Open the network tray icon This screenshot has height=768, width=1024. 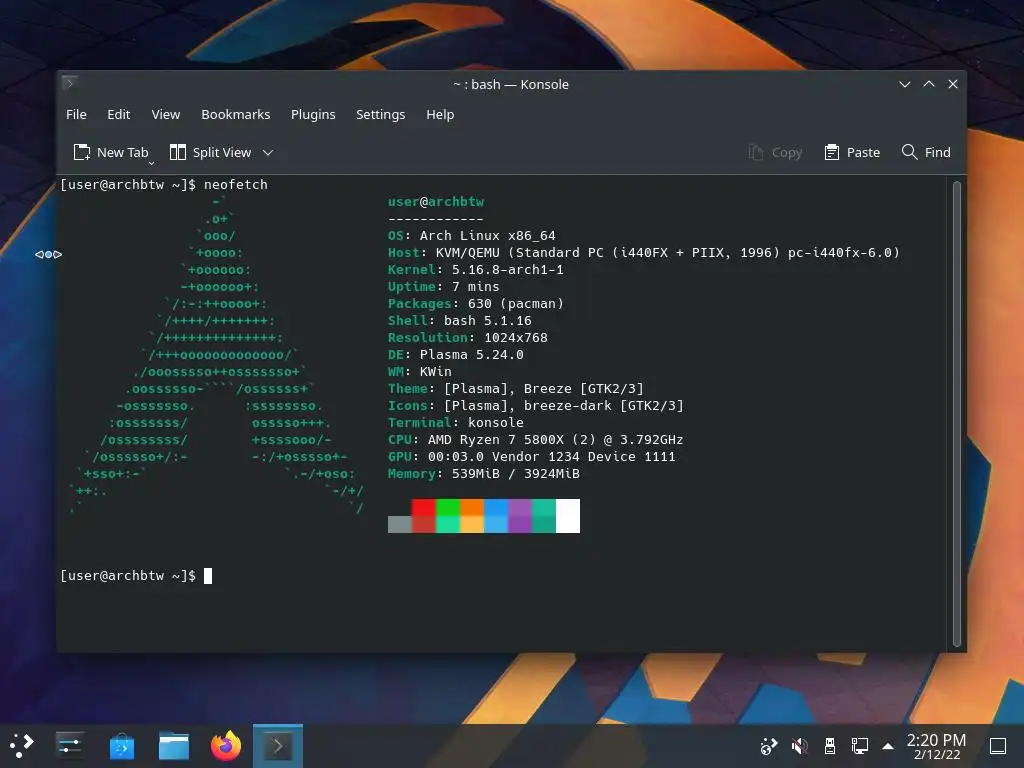[x=859, y=746]
